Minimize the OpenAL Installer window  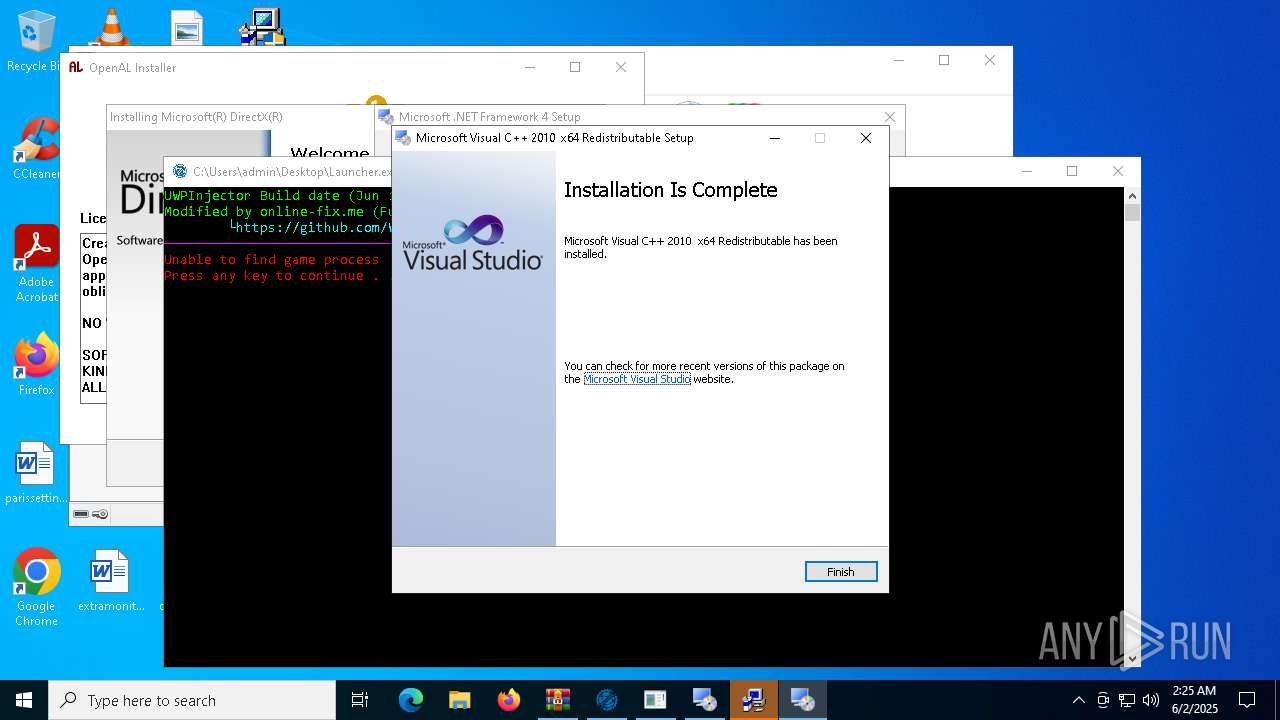coord(529,67)
